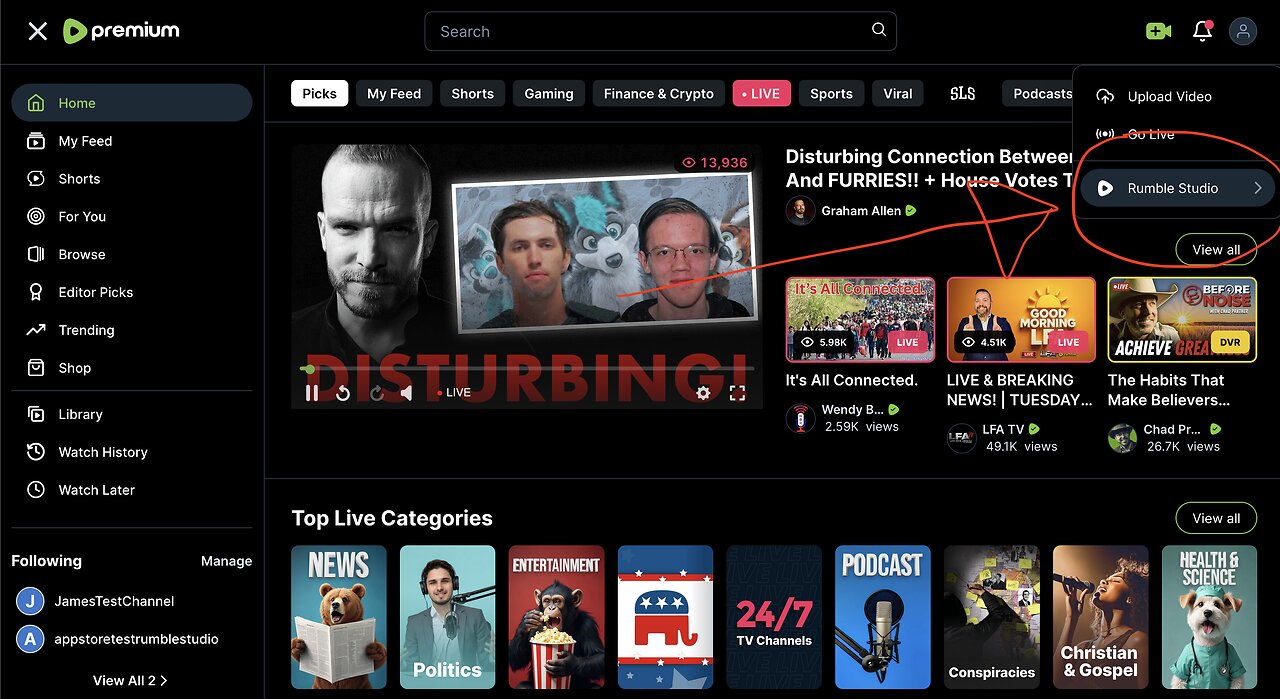Screen dimensions: 1280x699
Task: Pause the live video
Action: click(312, 393)
